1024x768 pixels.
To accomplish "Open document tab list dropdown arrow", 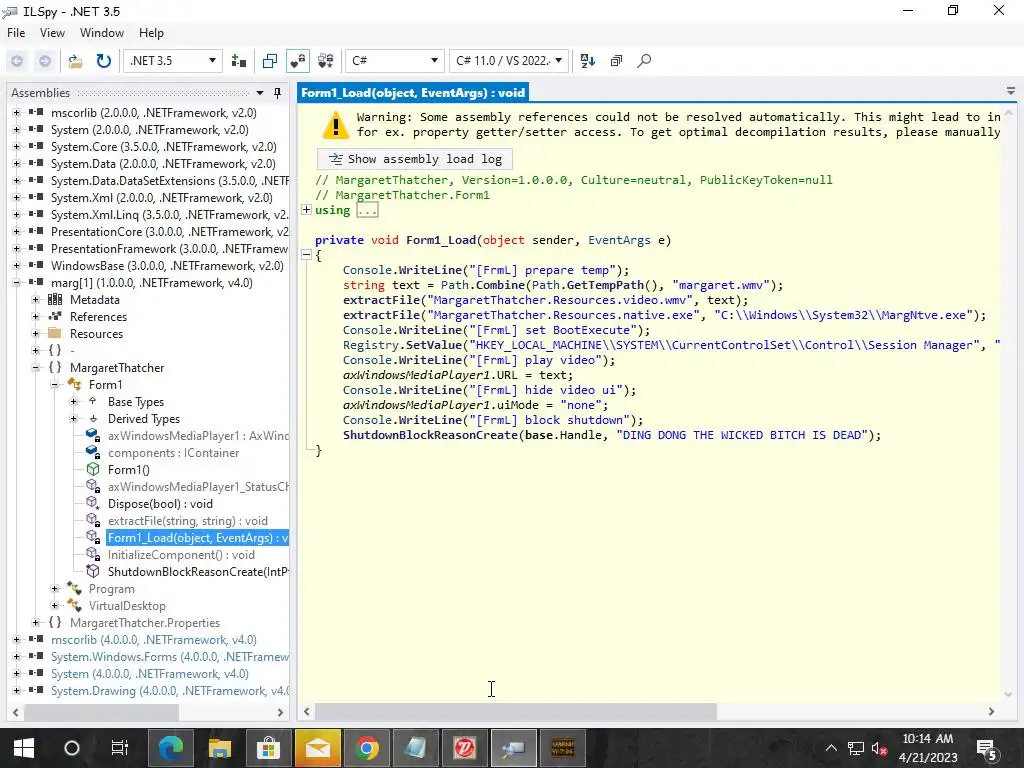I will click(x=1010, y=91).
